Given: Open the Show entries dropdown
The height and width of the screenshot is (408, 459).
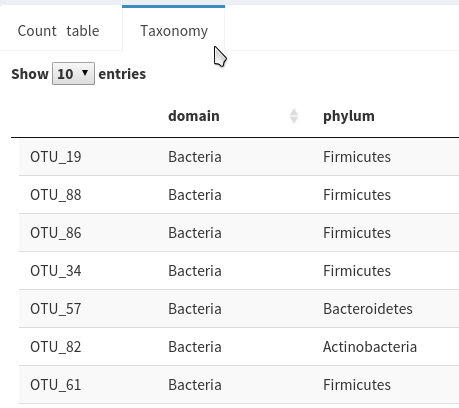Looking at the screenshot, I should [73, 73].
